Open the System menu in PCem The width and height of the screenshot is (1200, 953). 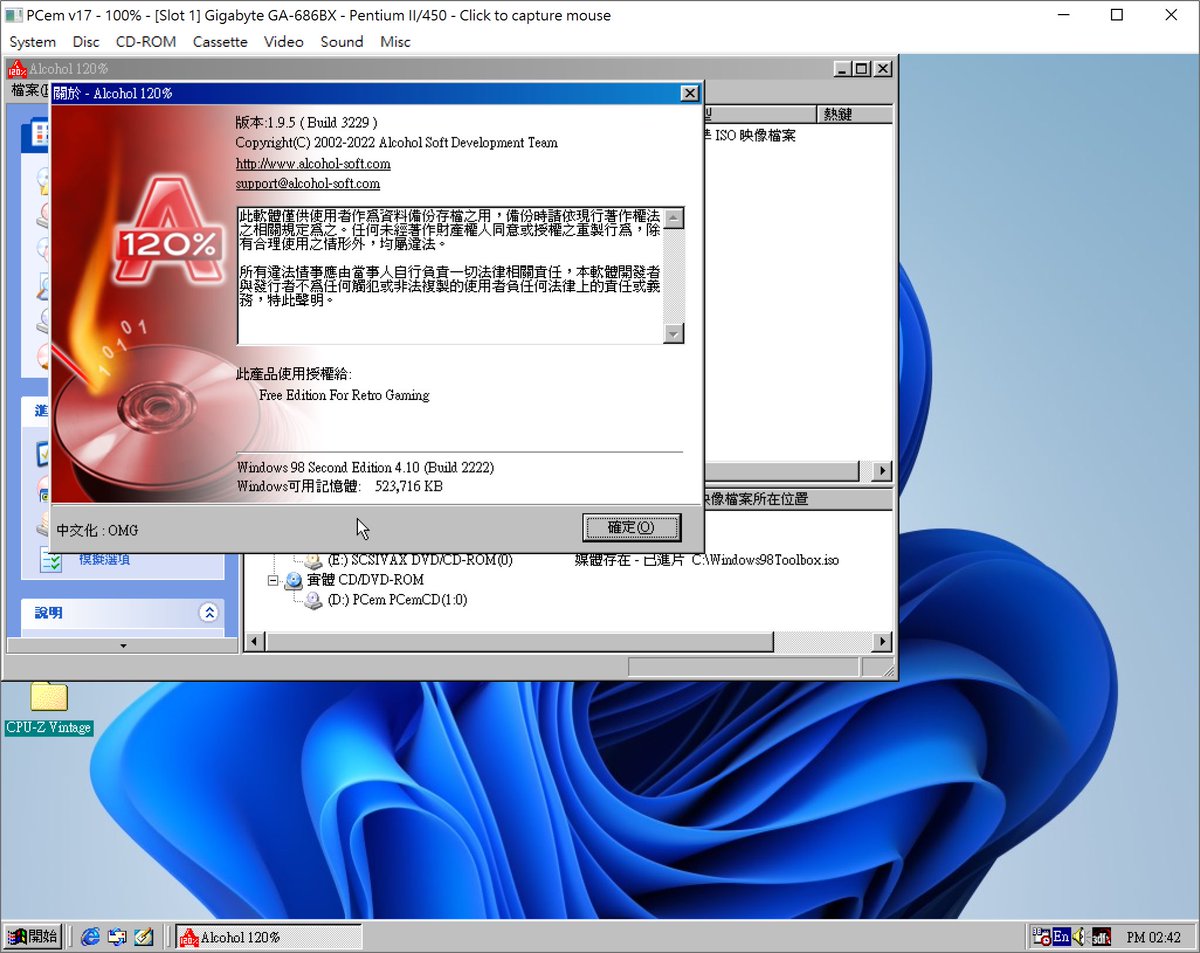[x=33, y=42]
